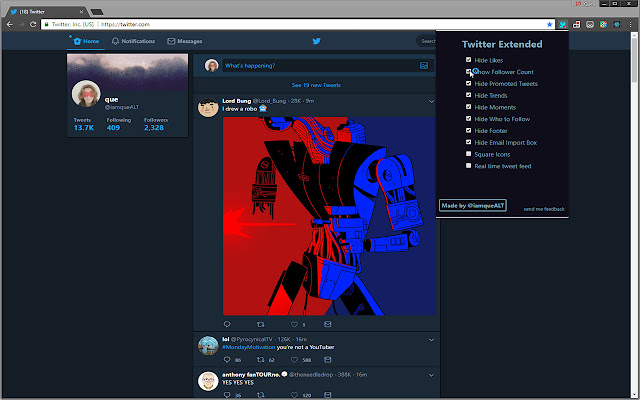640x400 pixels.
Task: Enable Real time tweet feed
Action: click(469, 166)
